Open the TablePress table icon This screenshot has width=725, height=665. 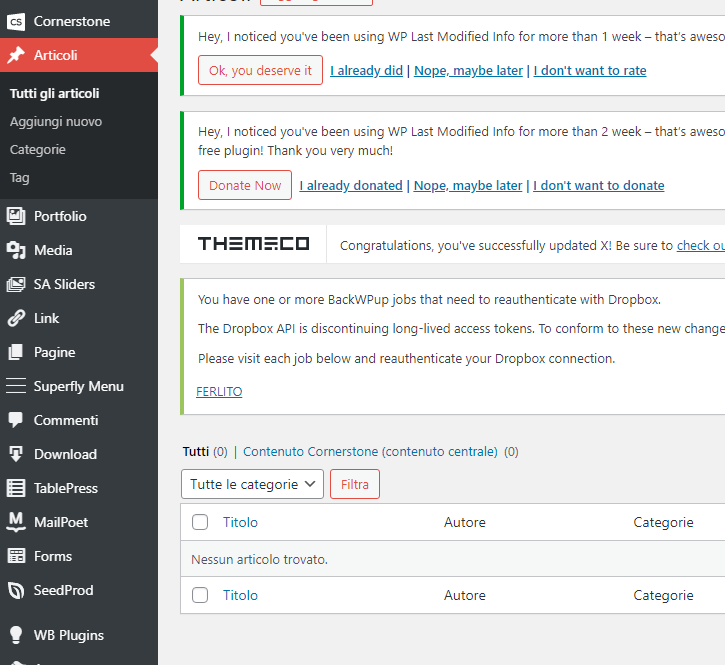coord(16,488)
